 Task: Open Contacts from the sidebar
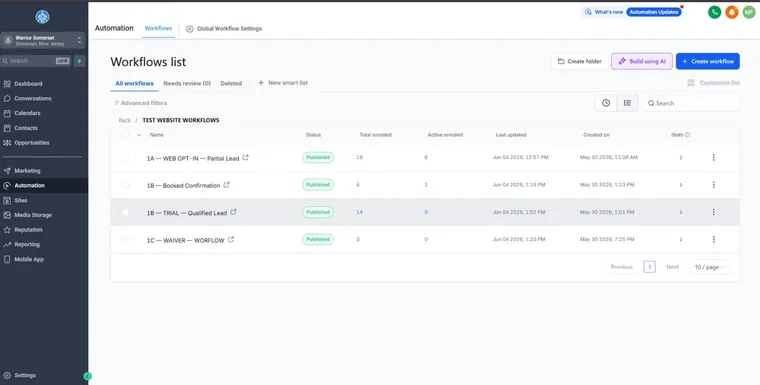(26, 128)
